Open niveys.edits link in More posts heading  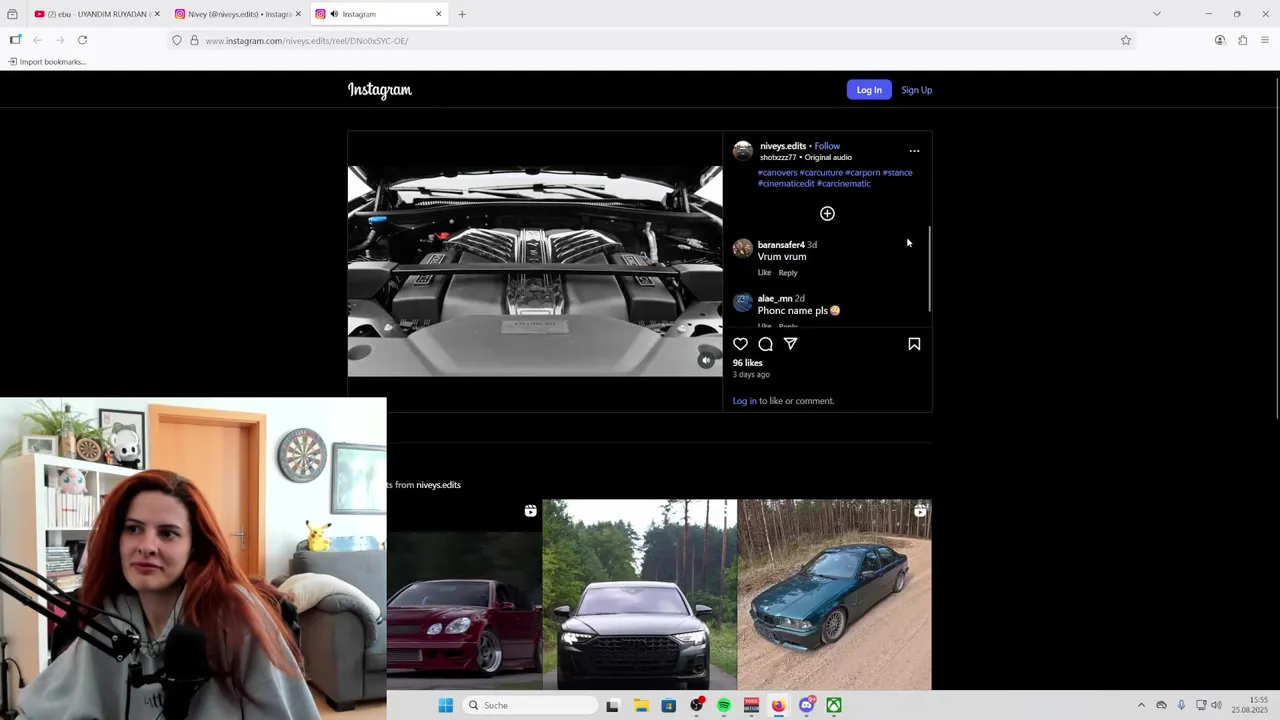(x=438, y=485)
